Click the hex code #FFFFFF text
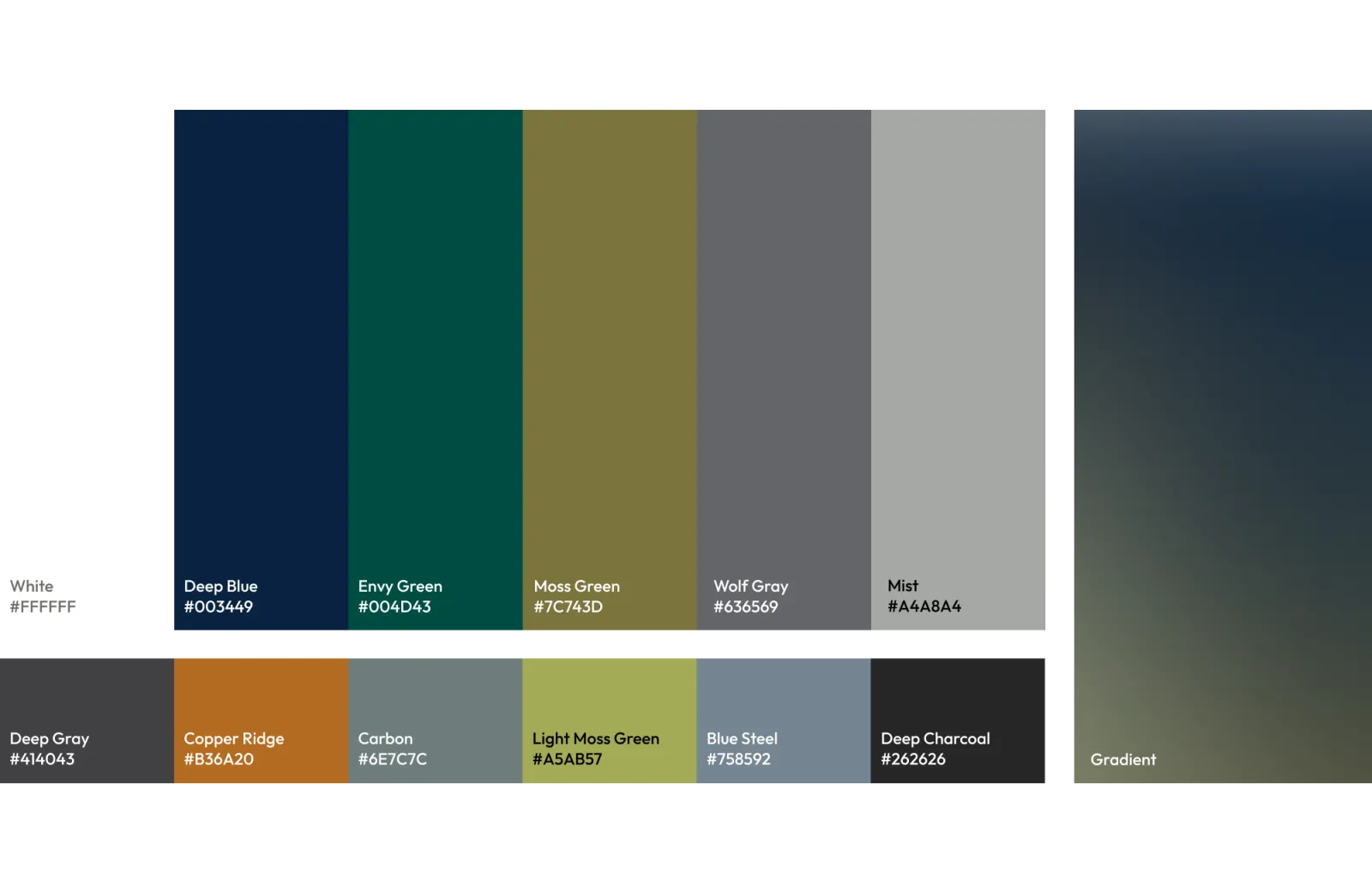This screenshot has height=893, width=1372. 43,606
